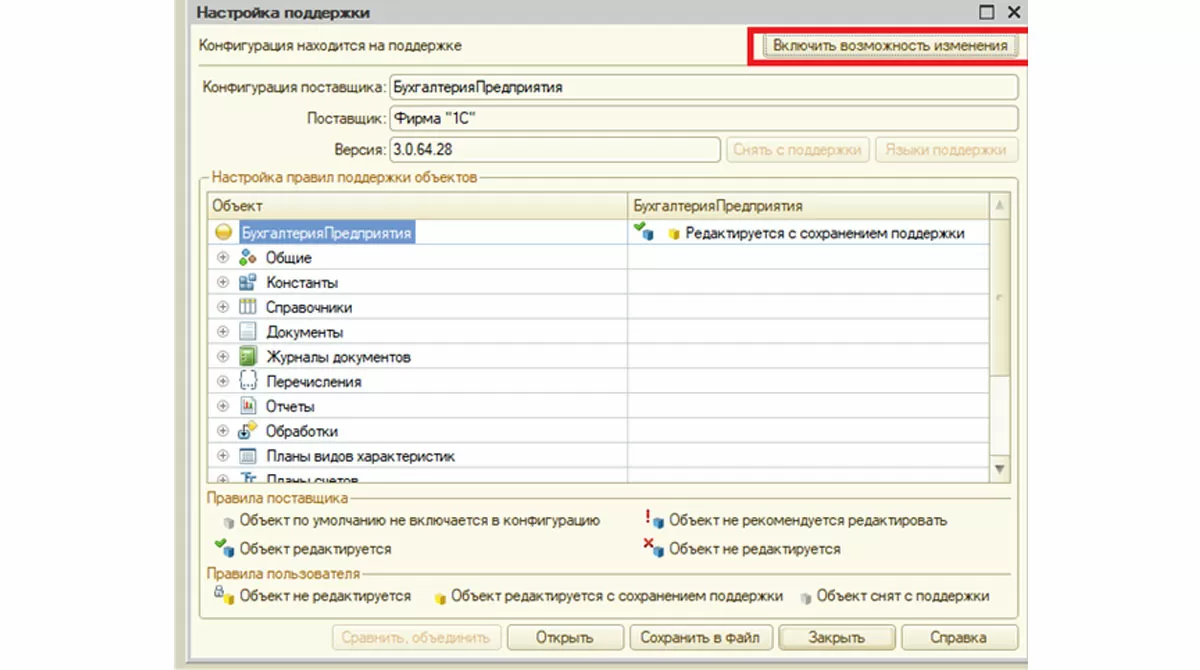
Task: Click legend Объект по умолчанию не включается
Action: pyautogui.click(x=419, y=520)
